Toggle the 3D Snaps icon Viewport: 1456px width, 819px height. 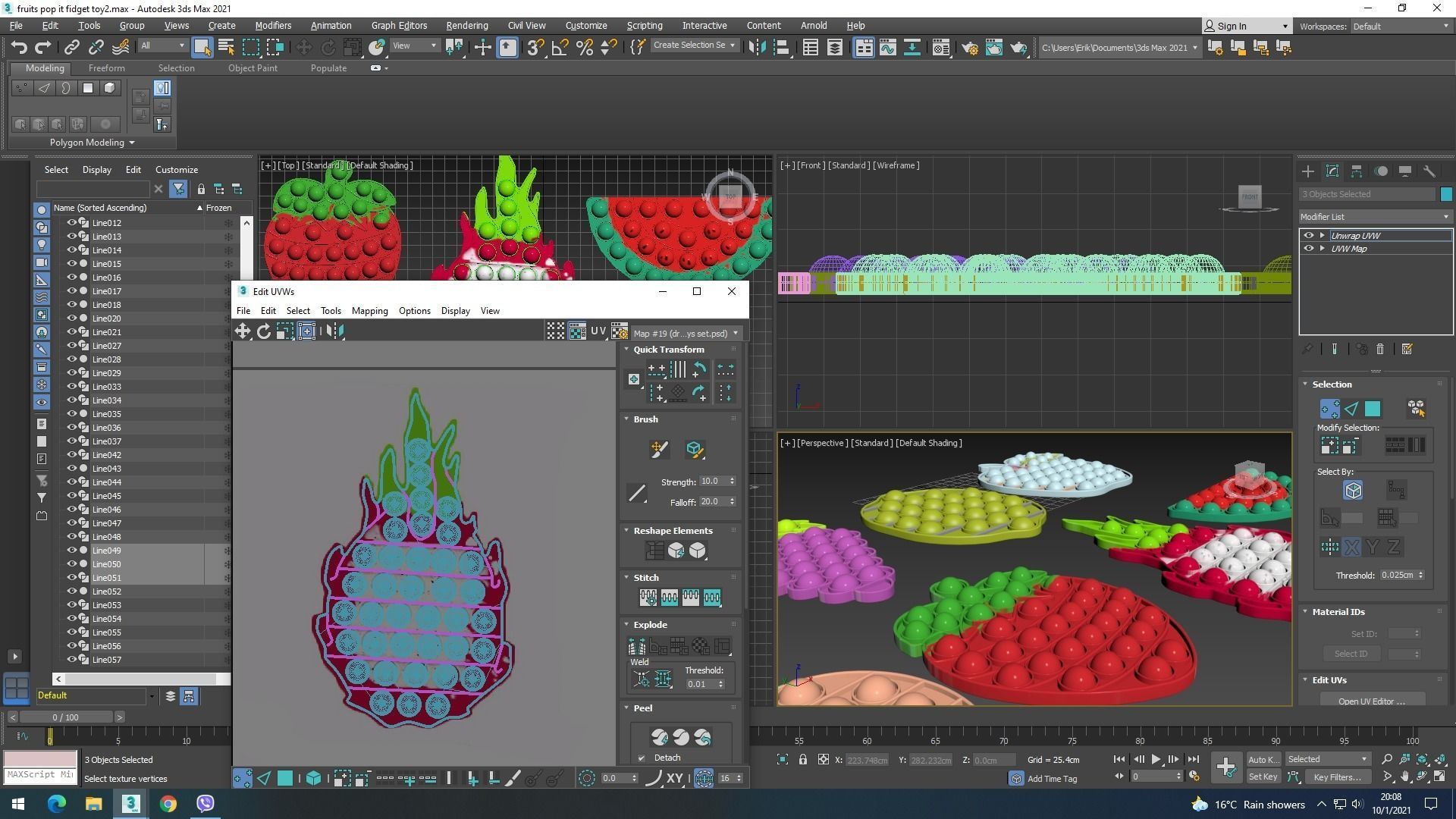pos(535,47)
